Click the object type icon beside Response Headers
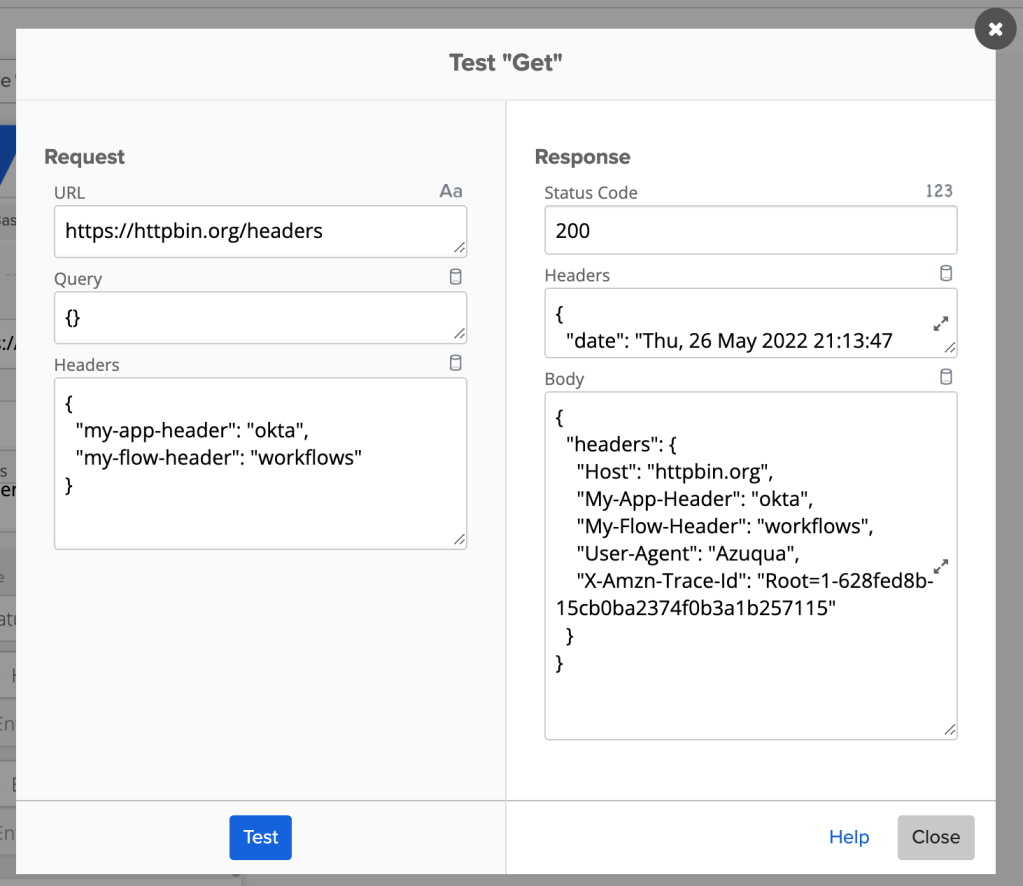This screenshot has width=1023, height=886. (946, 273)
